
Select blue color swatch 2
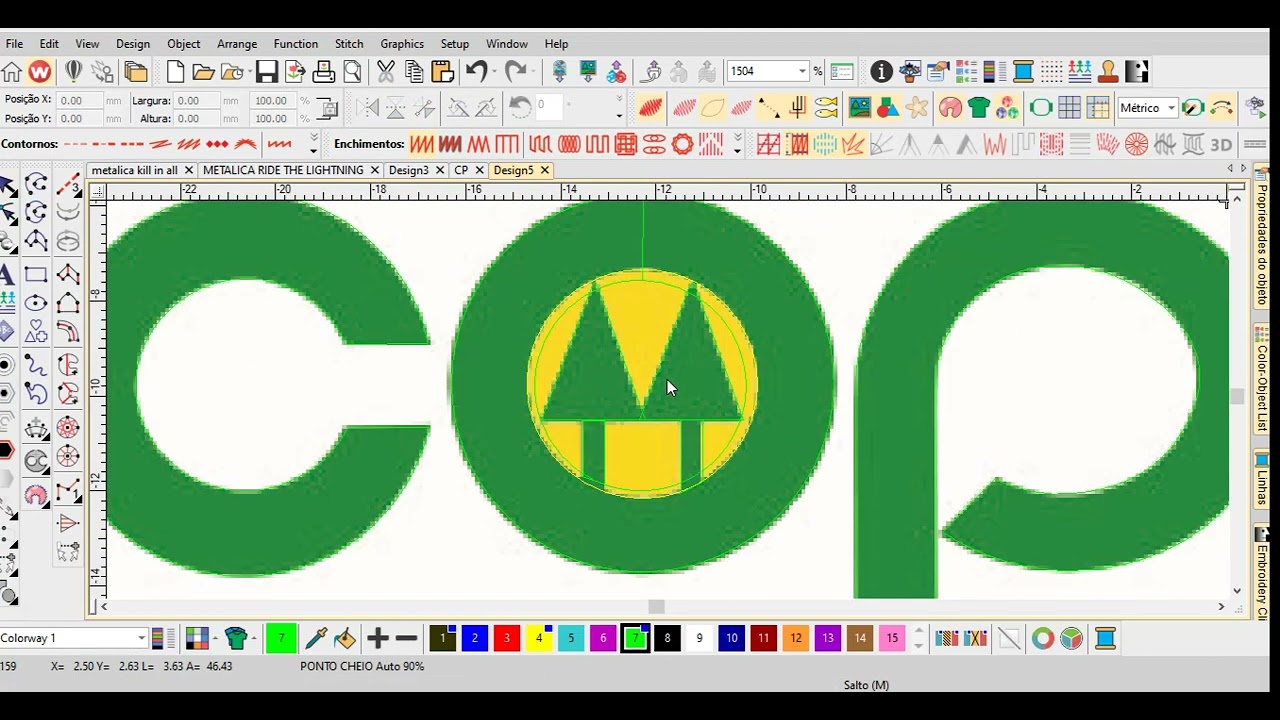[x=474, y=638]
